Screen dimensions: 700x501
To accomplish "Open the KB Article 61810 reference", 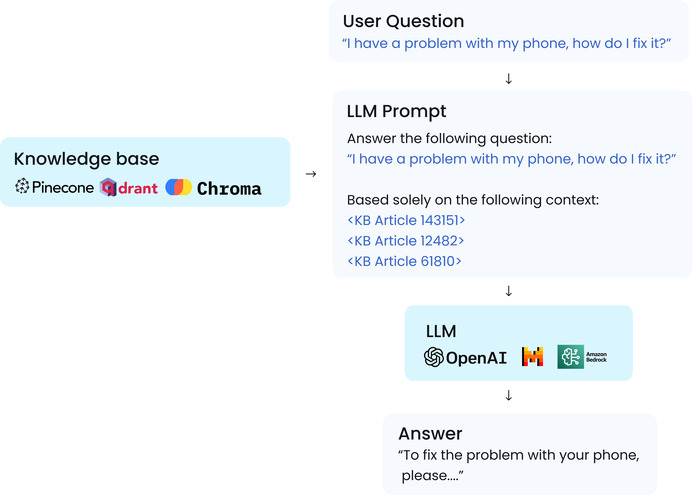I will pyautogui.click(x=404, y=261).
